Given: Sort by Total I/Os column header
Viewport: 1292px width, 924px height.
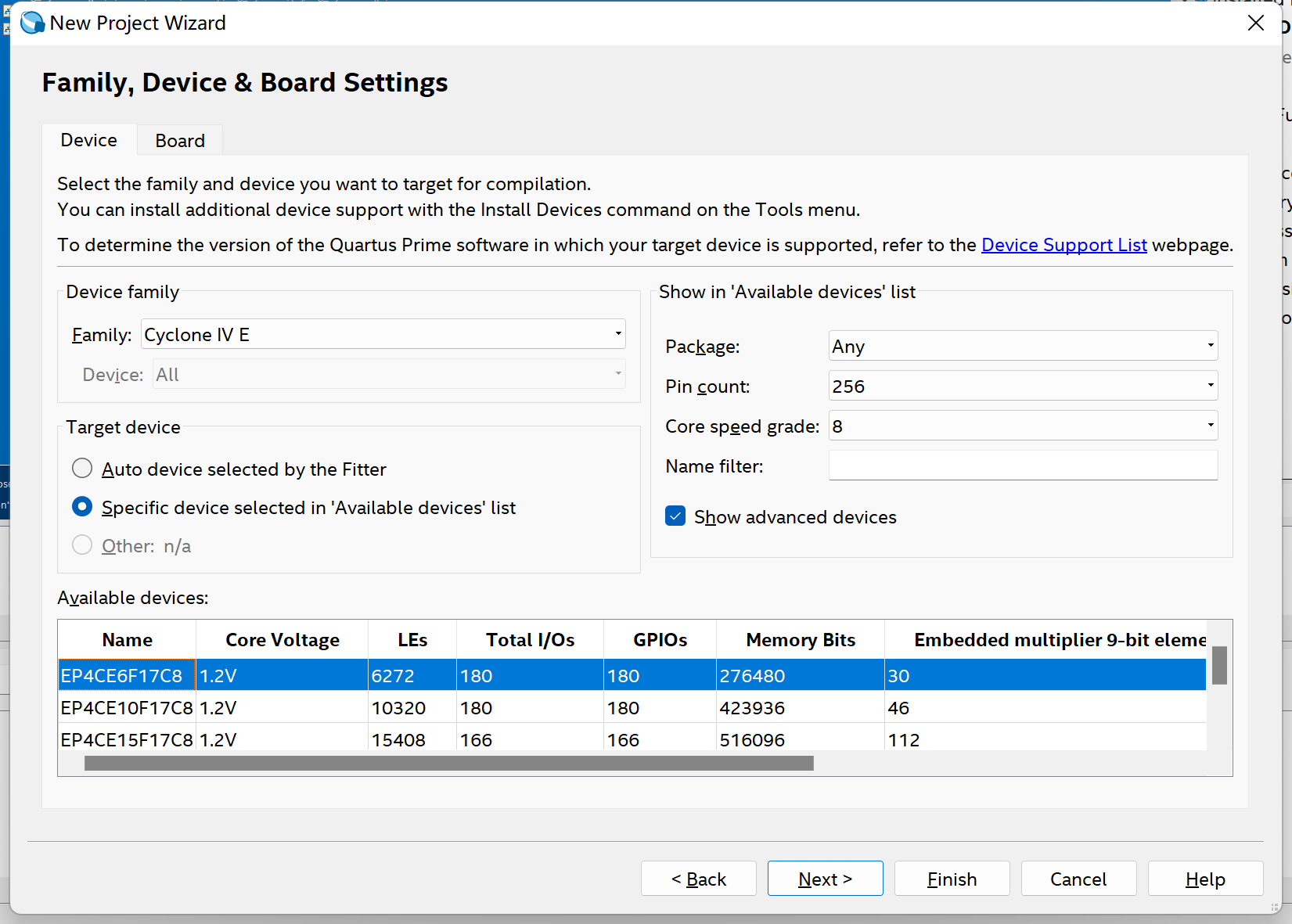Looking at the screenshot, I should (530, 640).
